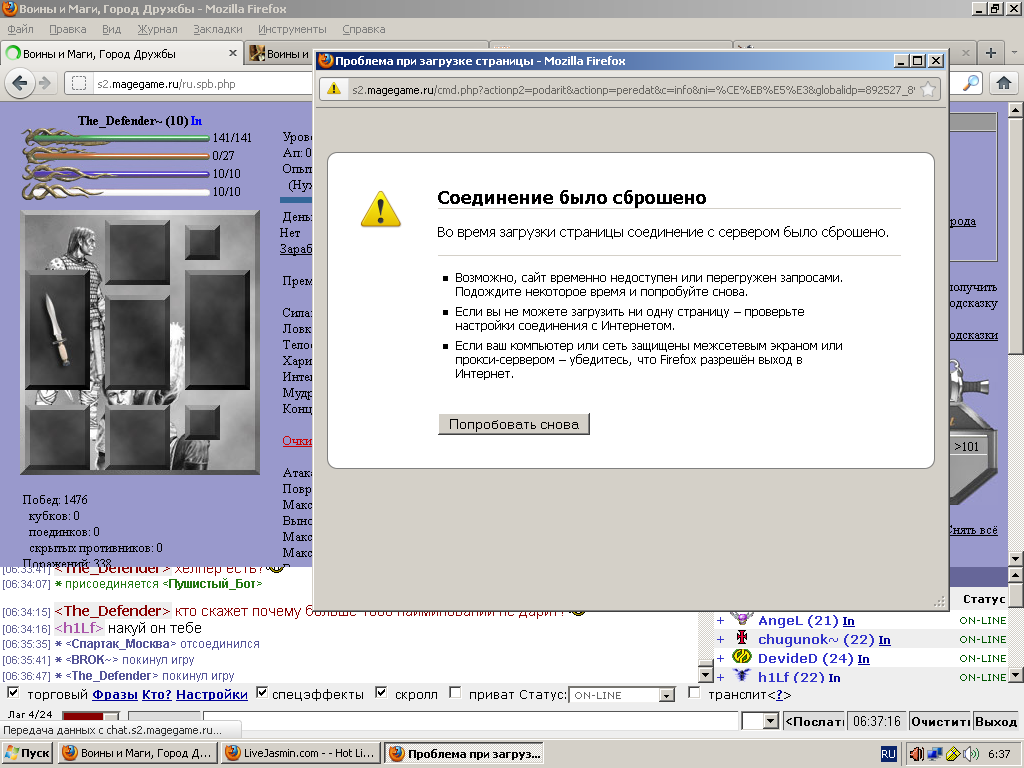The image size is (1024, 768).
Task: Click the chugunok~ clan cross icon
Action: click(x=742, y=637)
